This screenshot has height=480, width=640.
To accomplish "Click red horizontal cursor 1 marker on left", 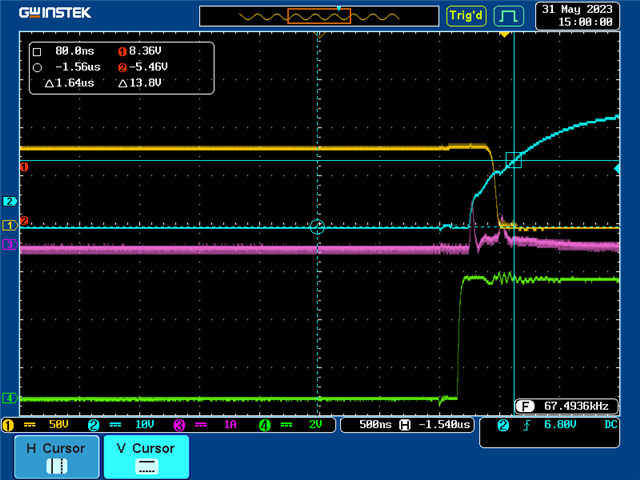I will pos(24,167).
